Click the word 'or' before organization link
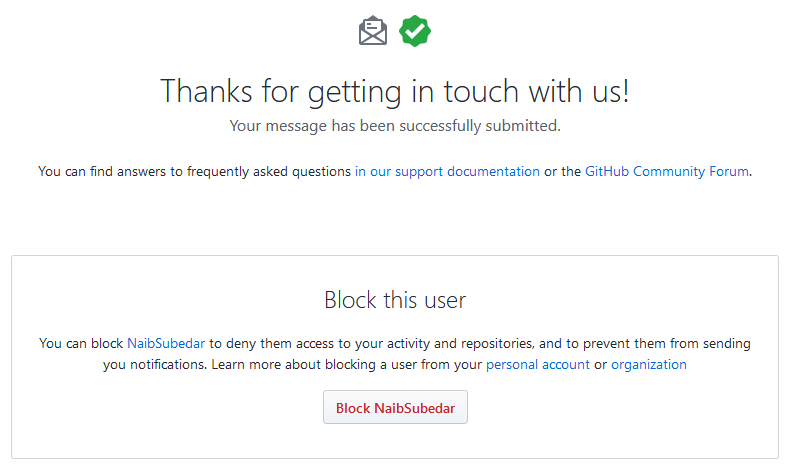 (600, 365)
